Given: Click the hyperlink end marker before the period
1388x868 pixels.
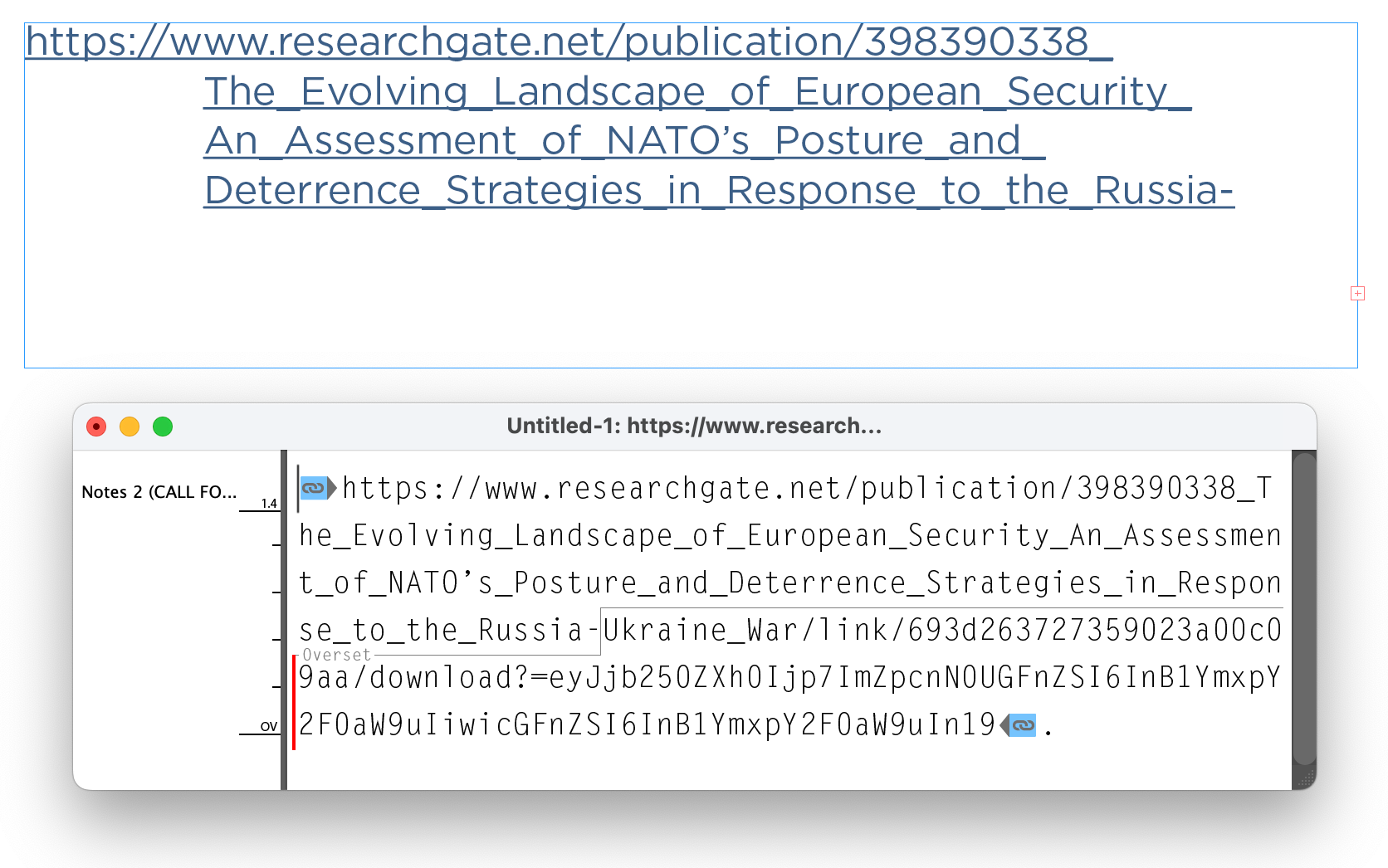Looking at the screenshot, I should 1019,725.
